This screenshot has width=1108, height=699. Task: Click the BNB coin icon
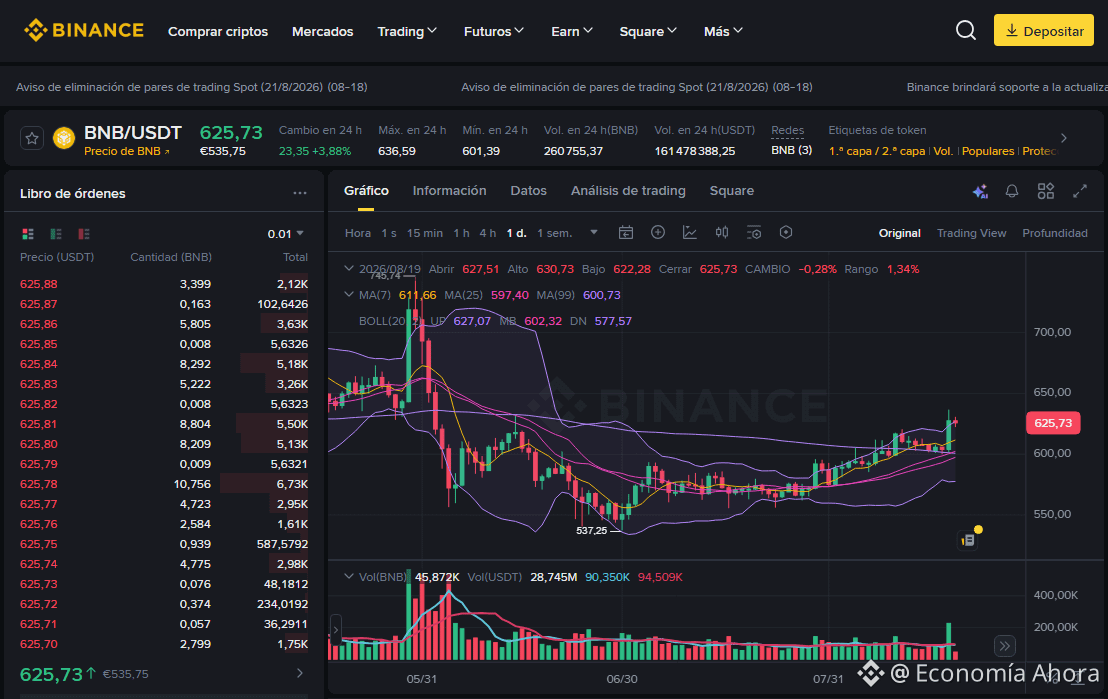click(x=64, y=138)
